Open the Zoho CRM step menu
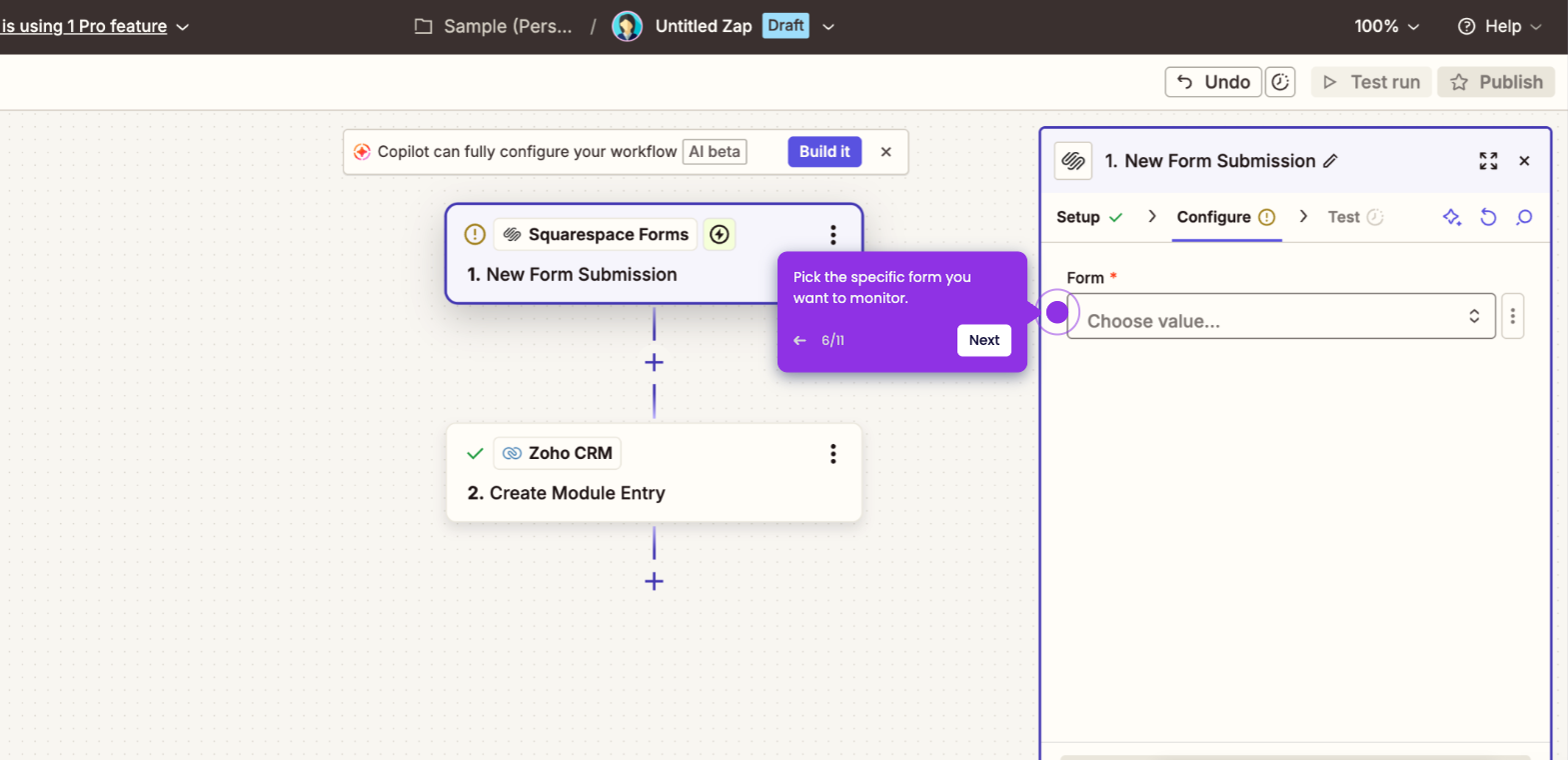1568x760 pixels. point(832,454)
